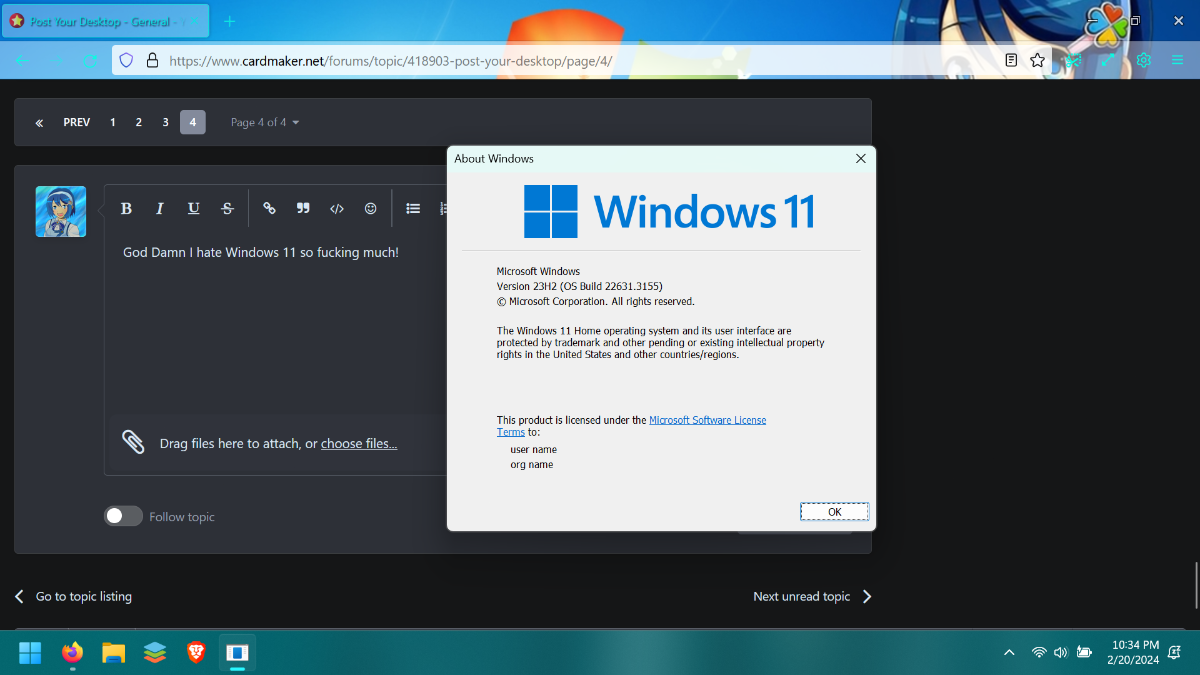Insert a link with the chain icon

(x=269, y=208)
